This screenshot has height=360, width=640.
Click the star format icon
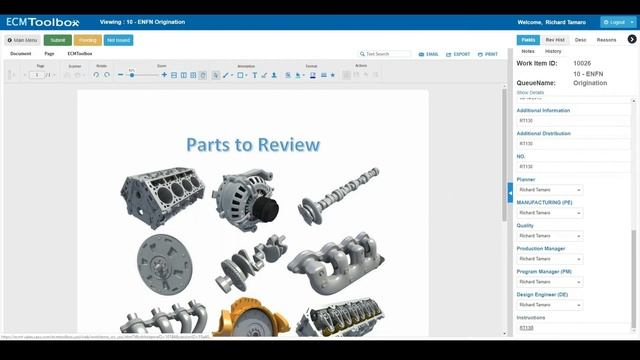(x=333, y=75)
